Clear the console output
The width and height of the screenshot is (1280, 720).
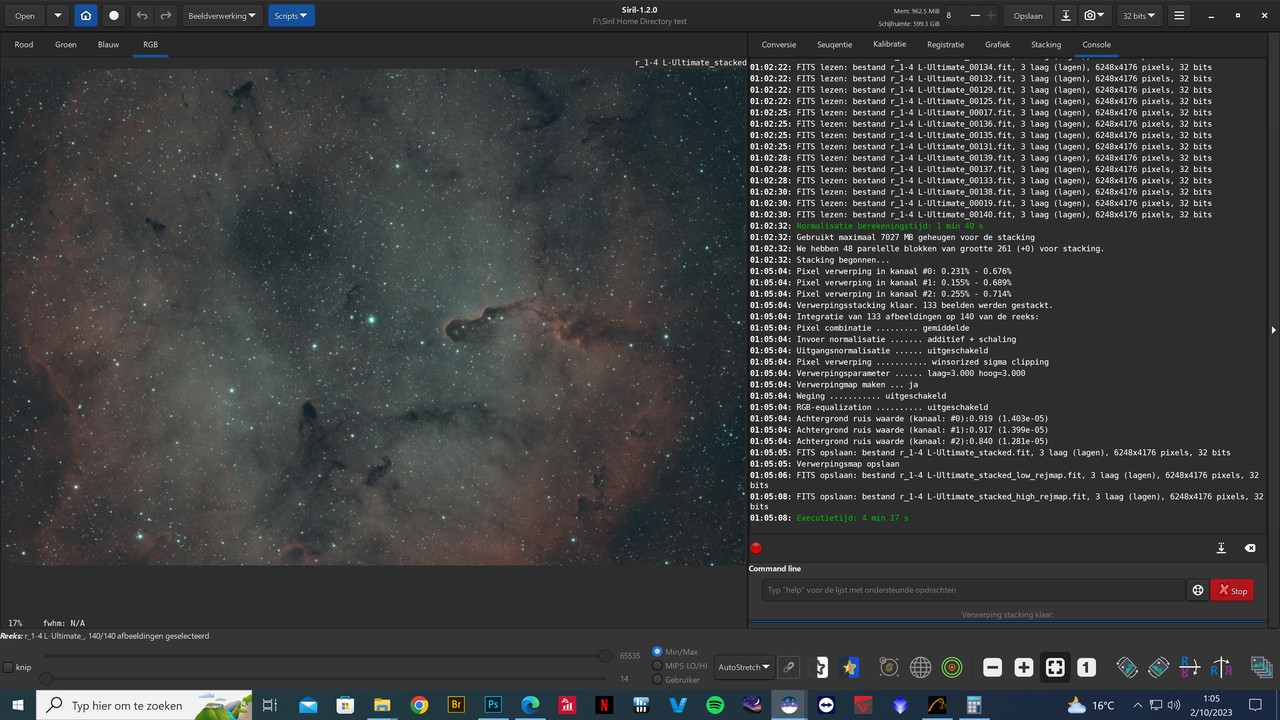point(1249,548)
